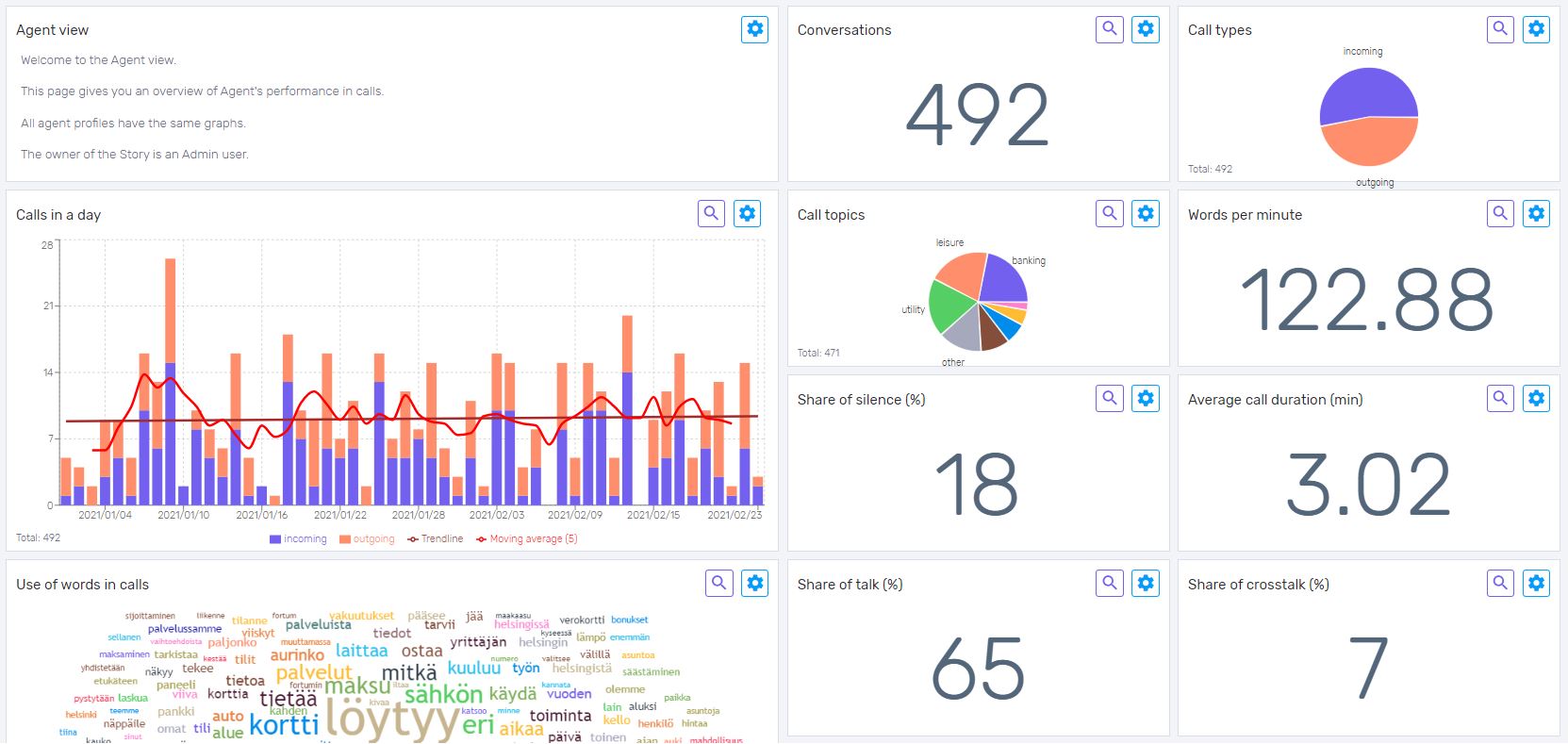Inspect Calls in a day with magnifier

712,214
